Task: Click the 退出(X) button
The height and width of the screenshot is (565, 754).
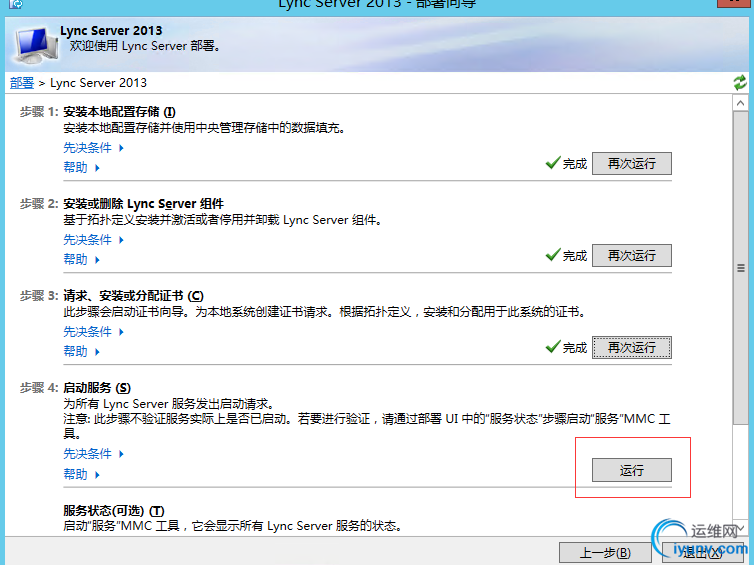Action: click(702, 553)
